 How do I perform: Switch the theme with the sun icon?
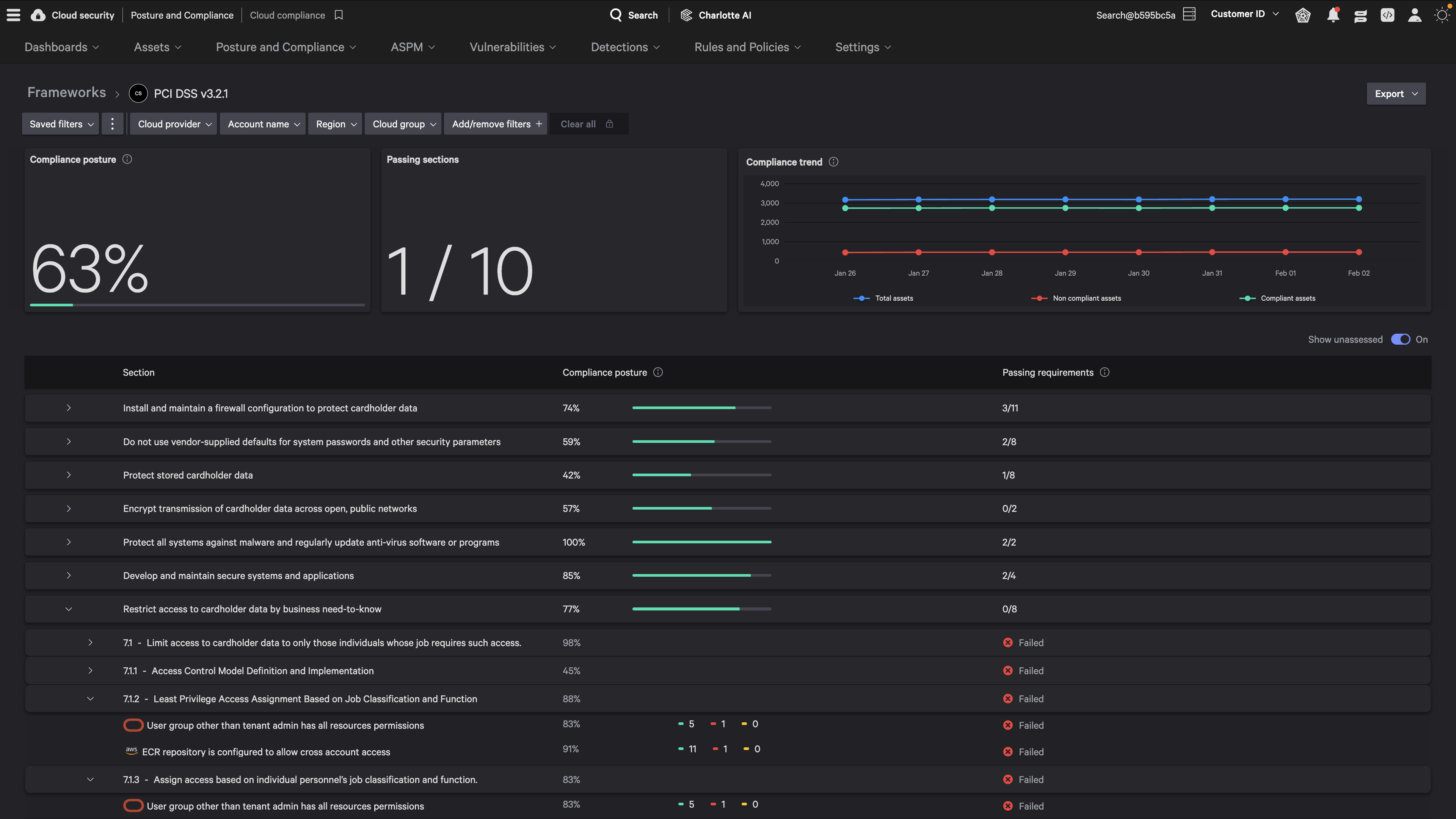coord(1441,15)
